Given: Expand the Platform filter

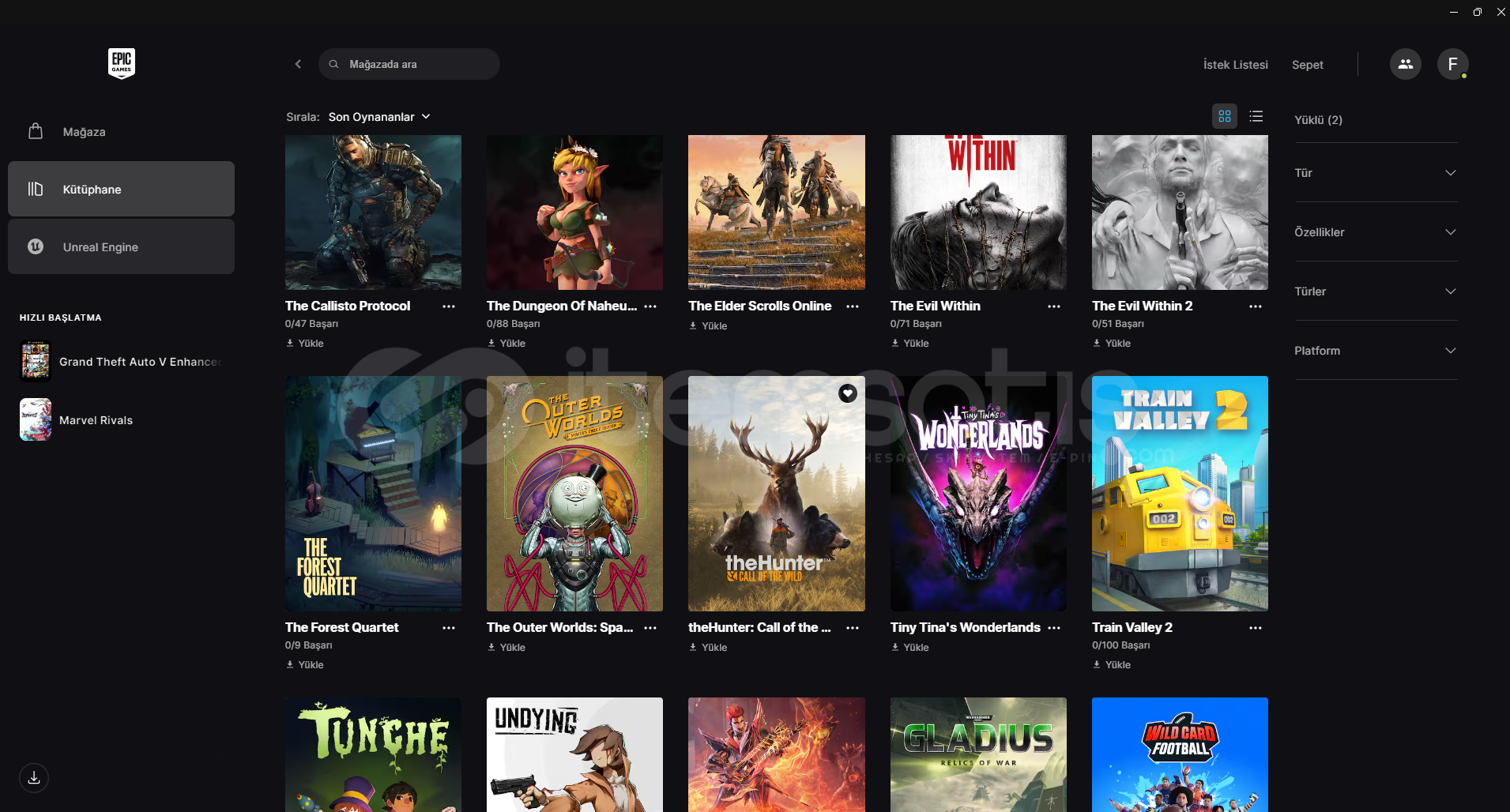Looking at the screenshot, I should coord(1376,351).
